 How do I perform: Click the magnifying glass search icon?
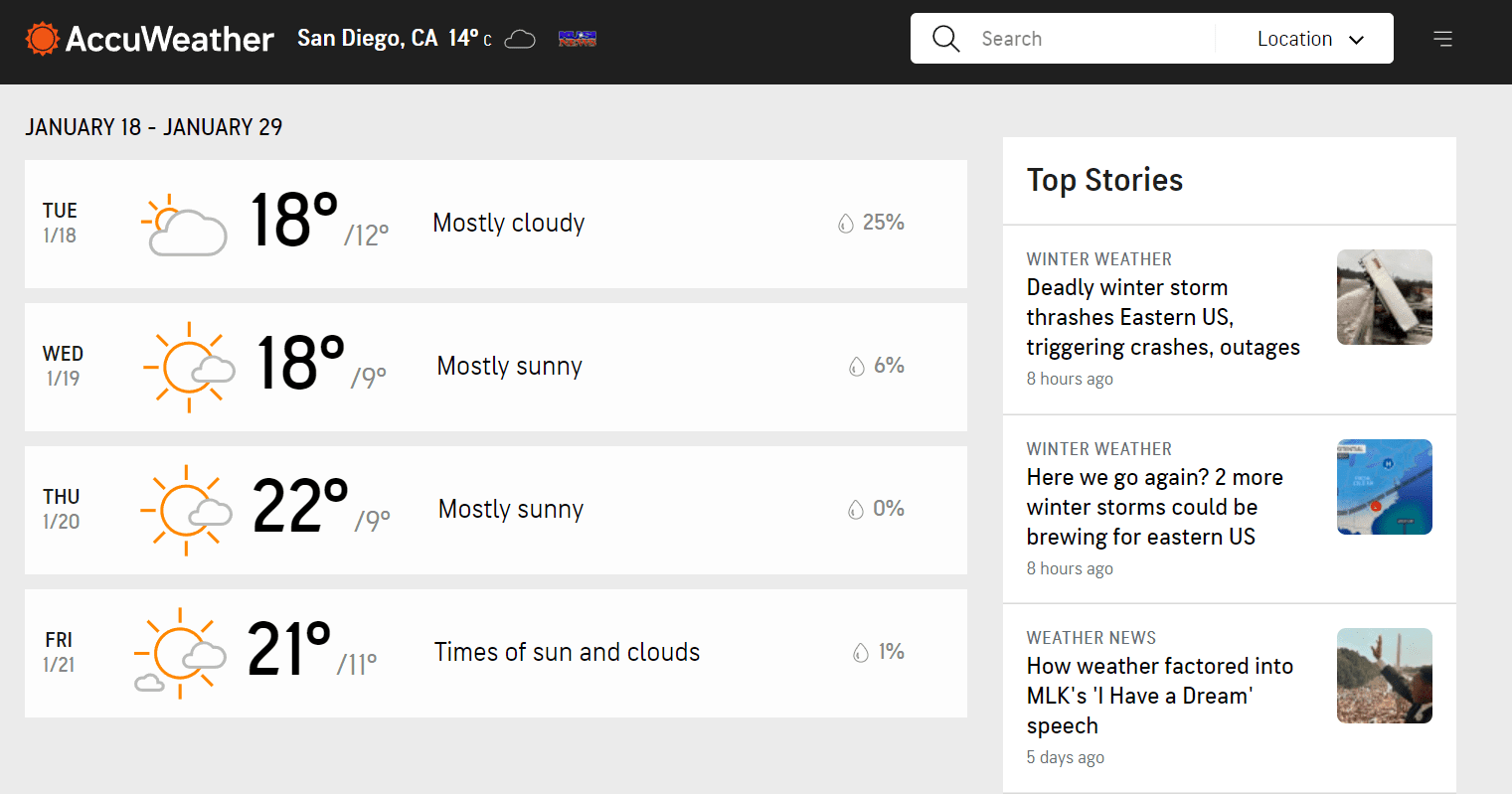coord(945,39)
